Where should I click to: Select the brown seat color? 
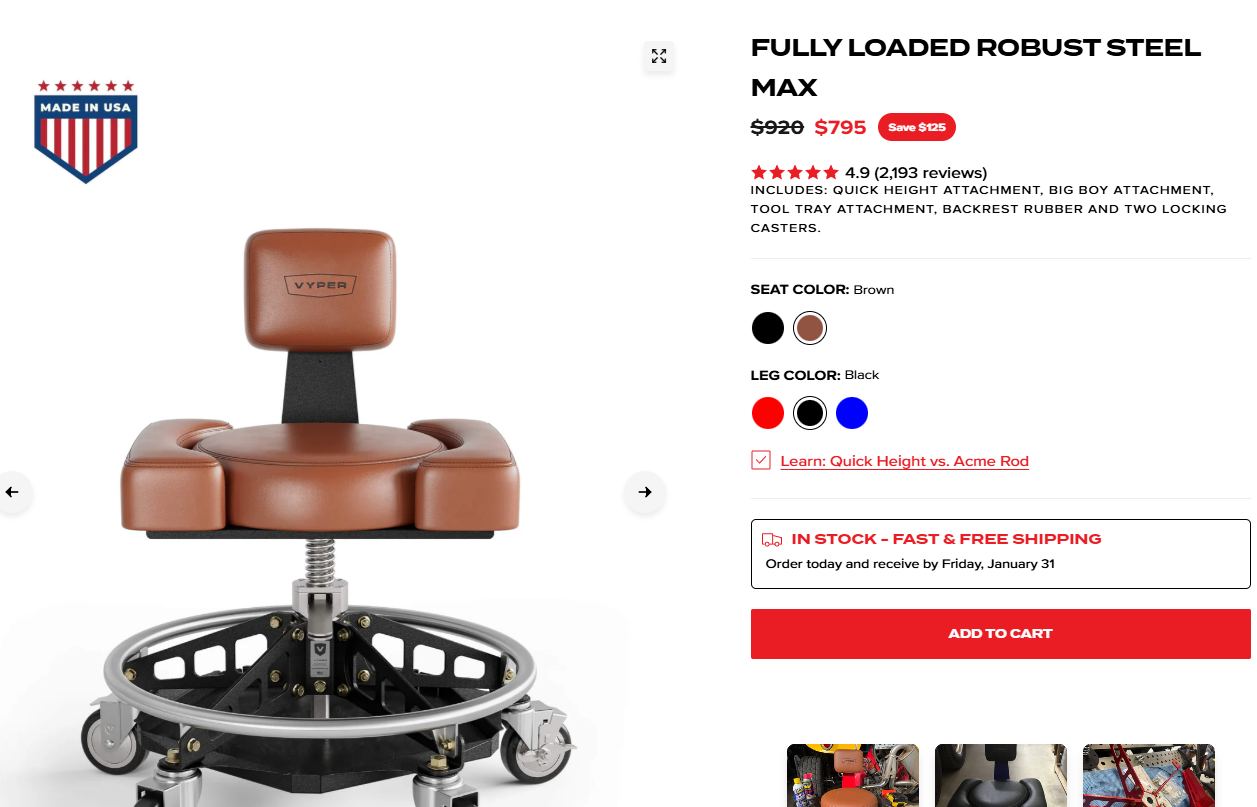(x=810, y=328)
